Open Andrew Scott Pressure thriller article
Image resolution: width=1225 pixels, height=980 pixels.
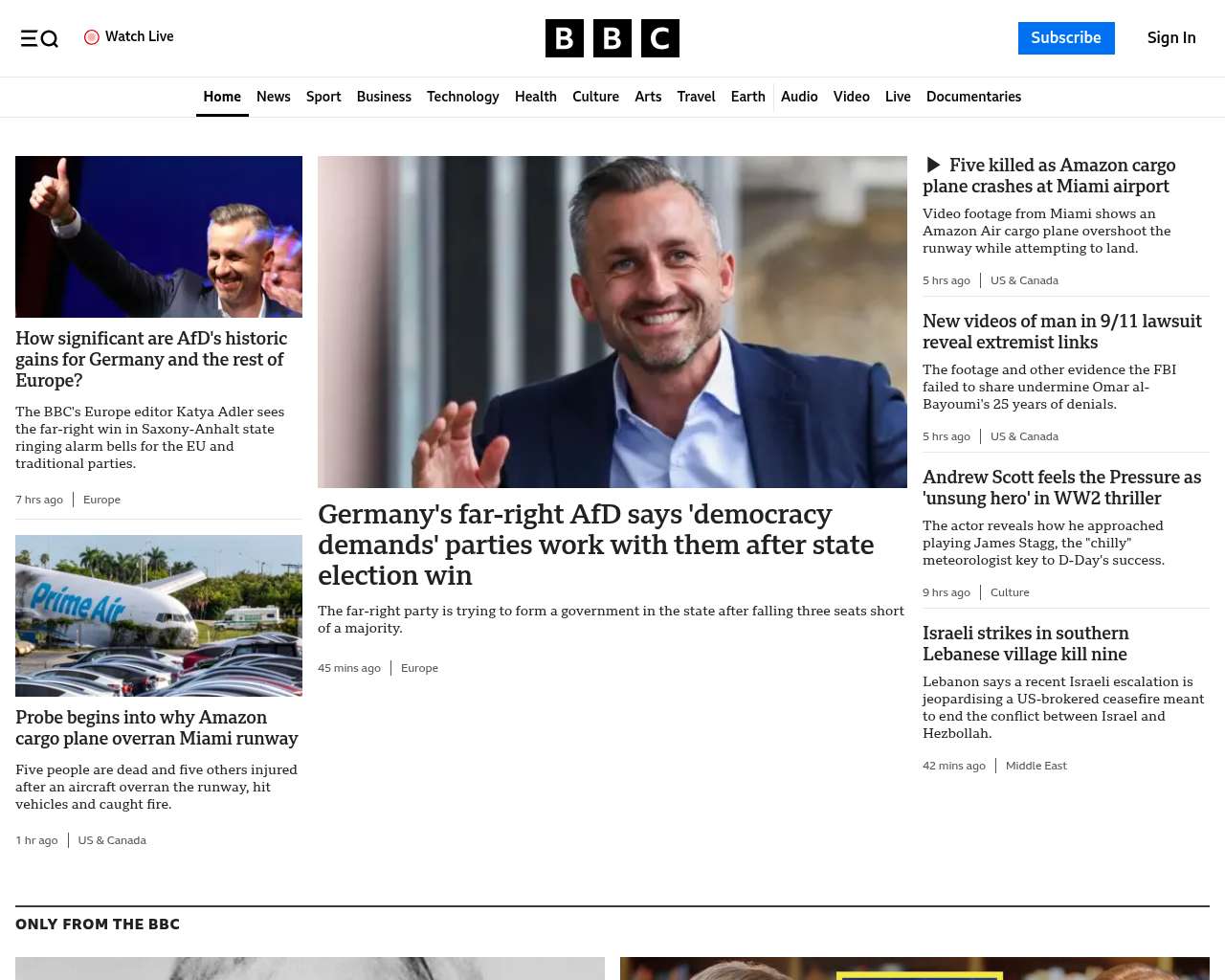(x=1061, y=487)
